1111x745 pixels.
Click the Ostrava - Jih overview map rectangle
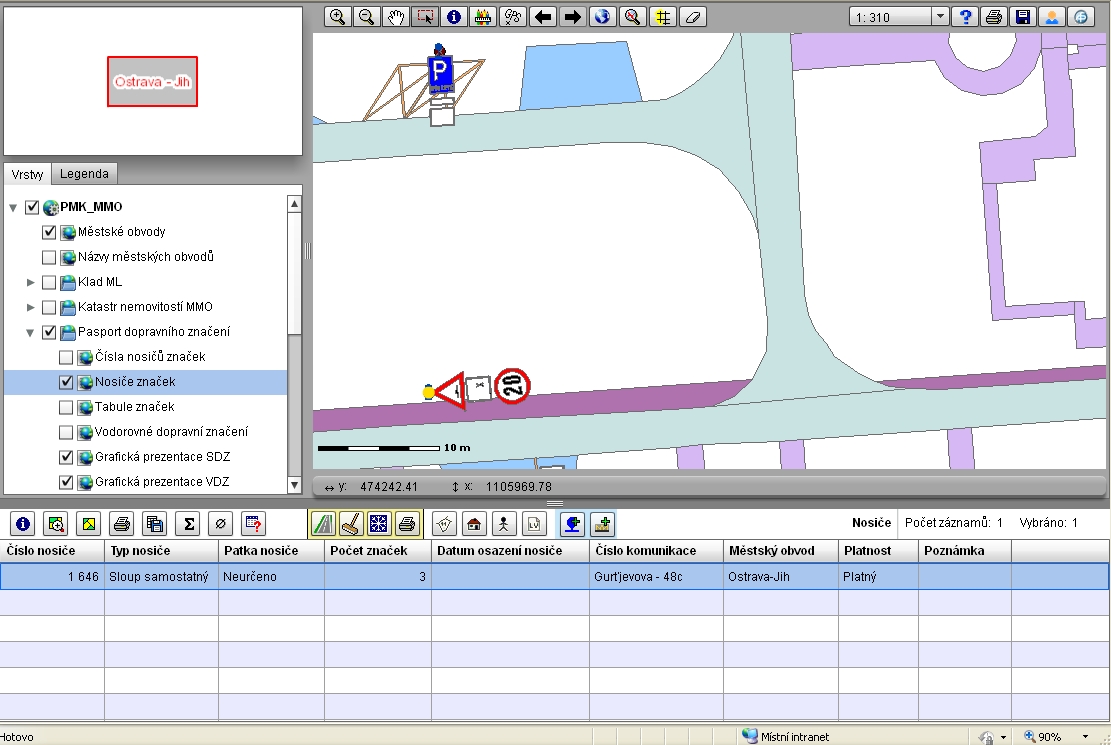[x=152, y=82]
